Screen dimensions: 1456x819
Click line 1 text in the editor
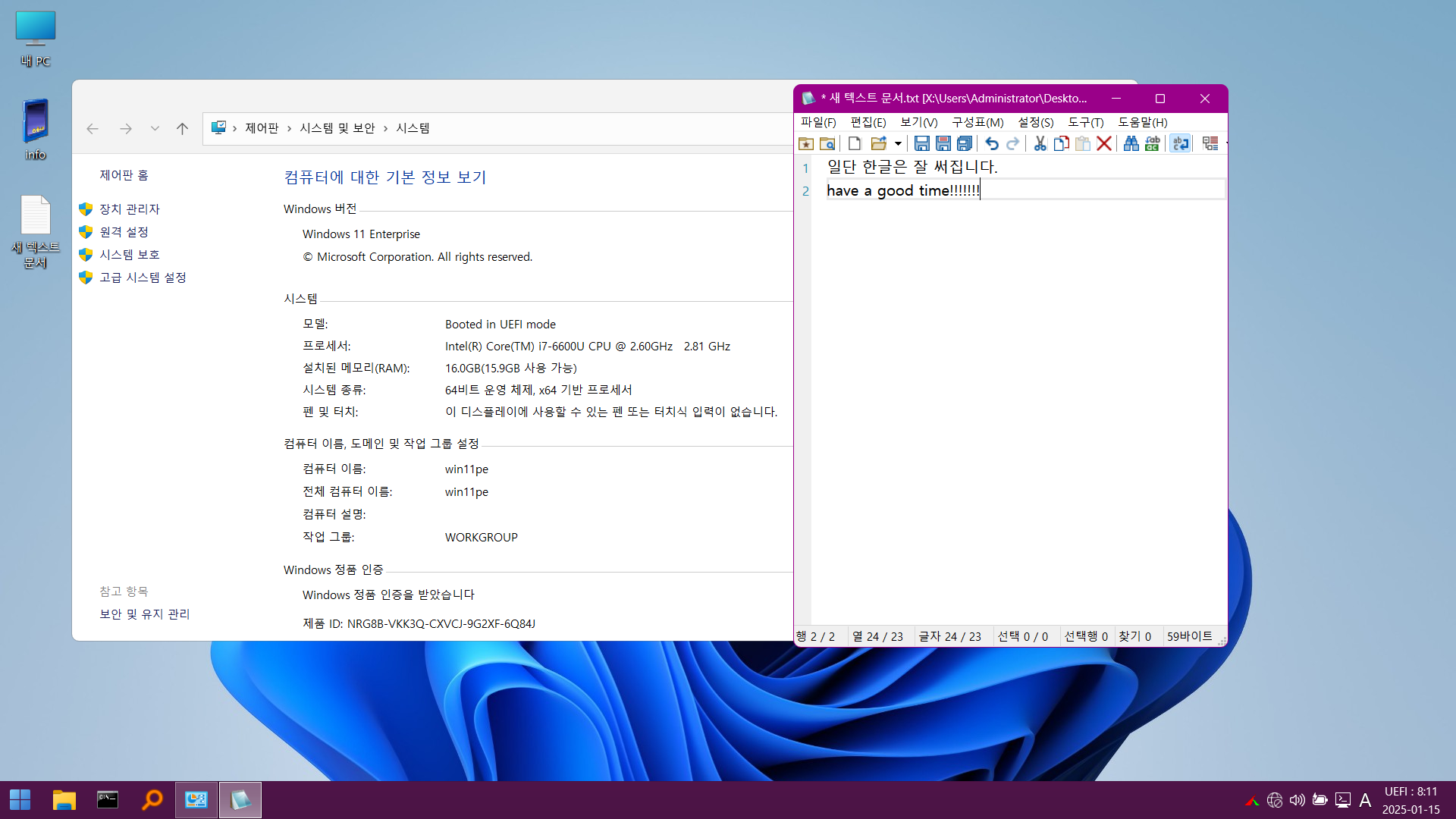click(x=912, y=166)
